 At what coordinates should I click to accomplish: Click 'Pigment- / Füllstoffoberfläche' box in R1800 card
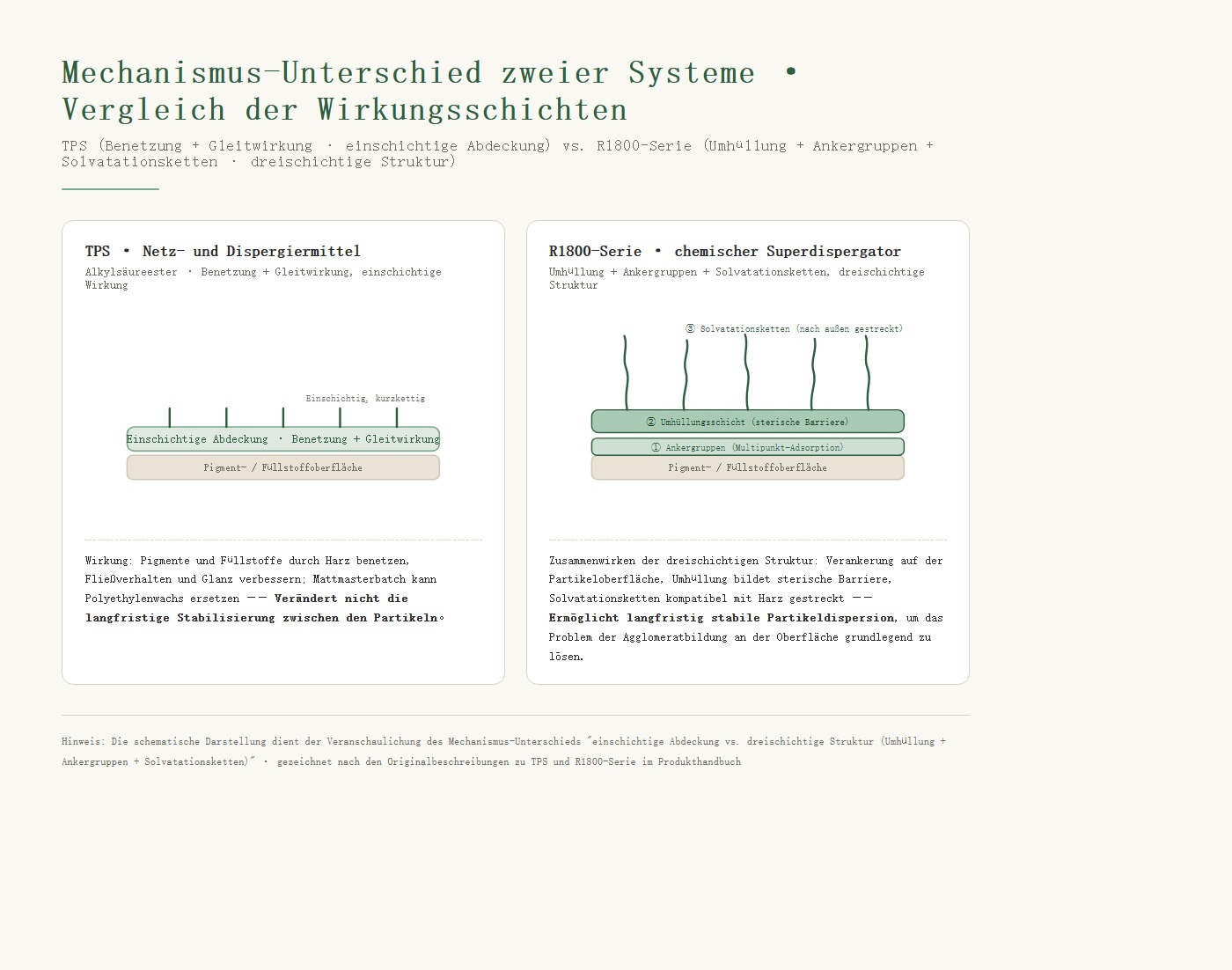748,467
